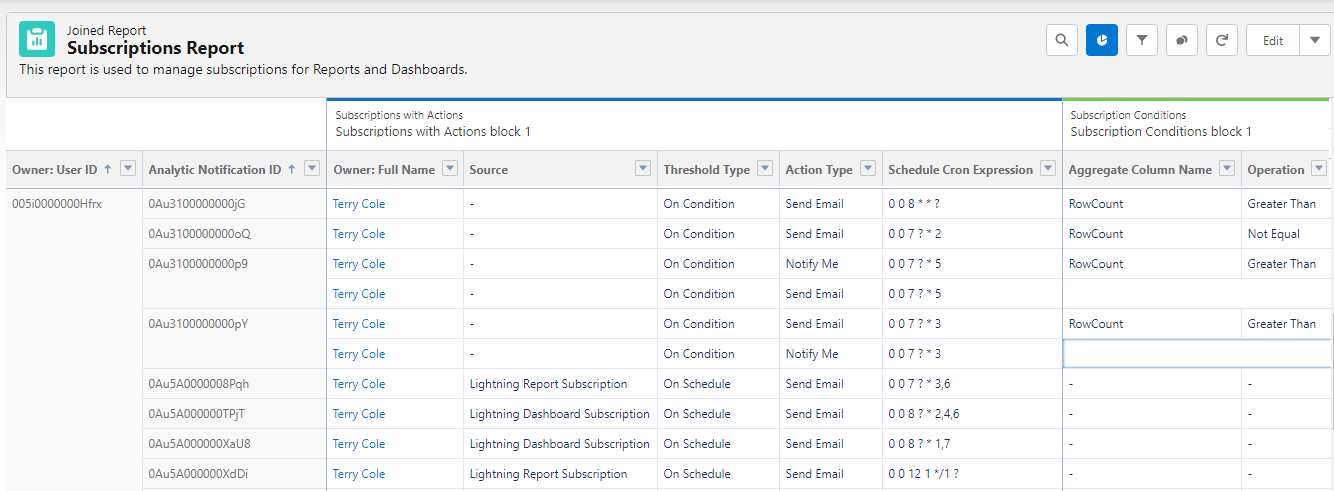Expand the Action Type column menu

(x=868, y=169)
